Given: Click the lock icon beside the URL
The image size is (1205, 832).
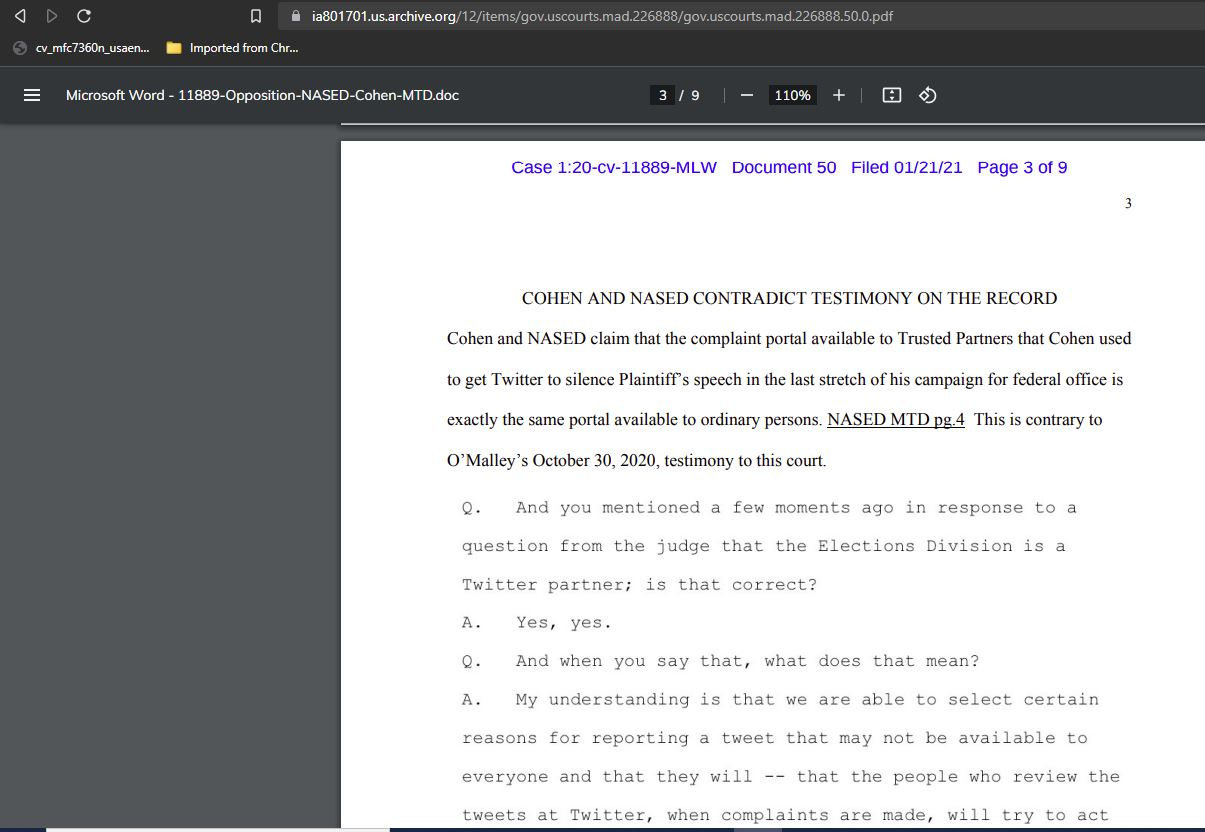Looking at the screenshot, I should [295, 16].
